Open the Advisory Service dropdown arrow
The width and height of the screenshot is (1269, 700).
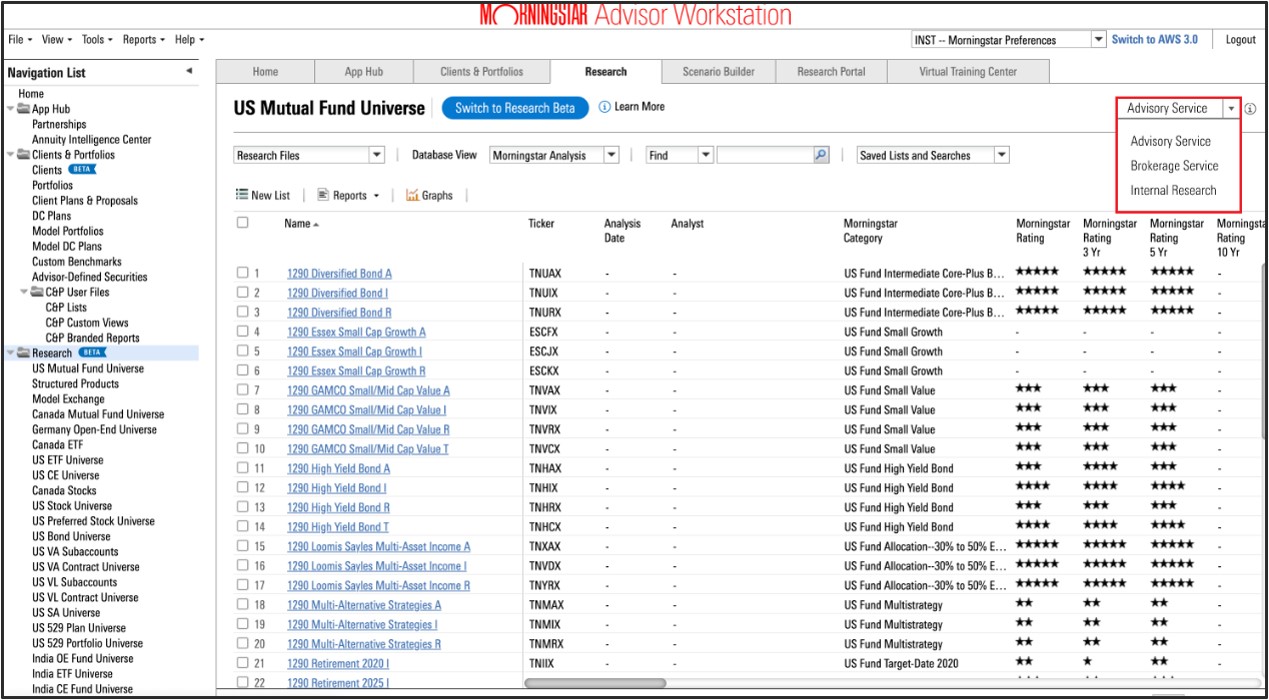(x=1231, y=108)
